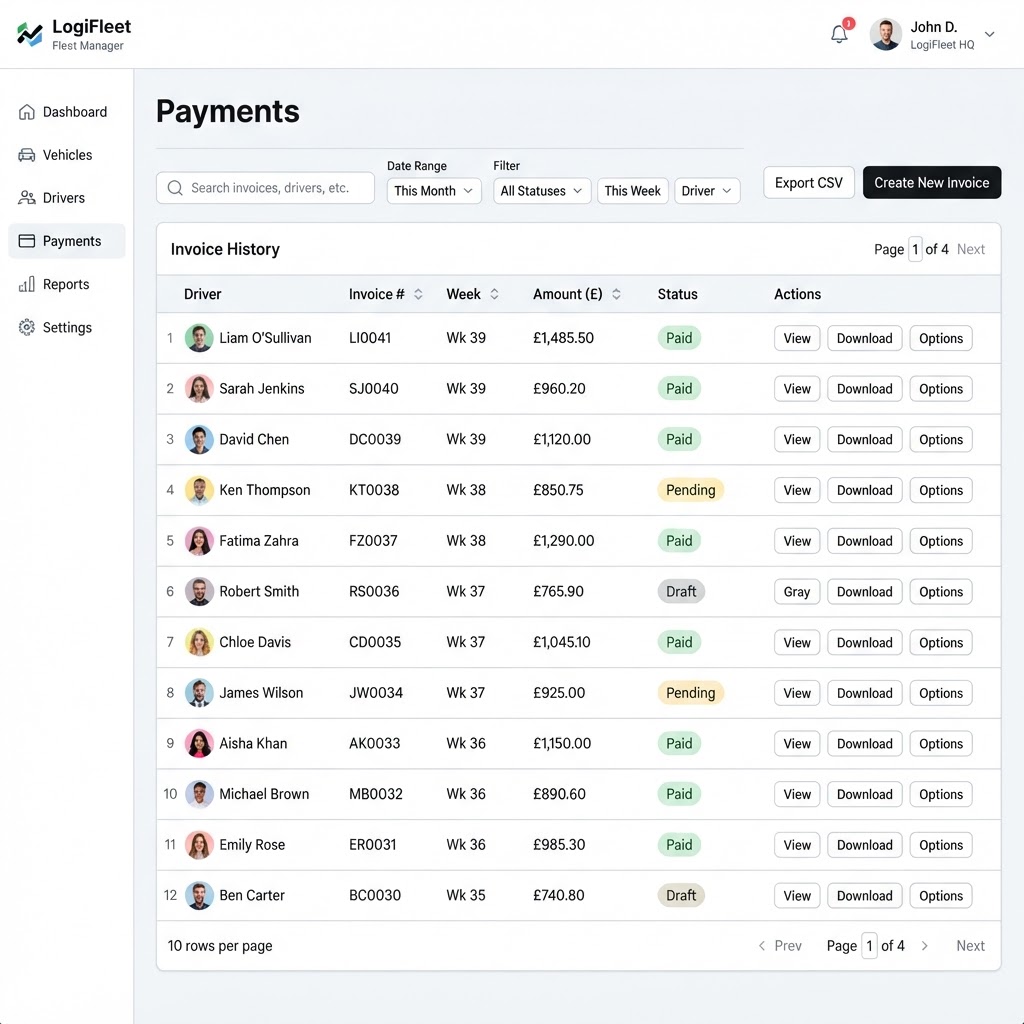Click Wk 35 cell in Ben Carter row
The width and height of the screenshot is (1024, 1024).
[466, 895]
